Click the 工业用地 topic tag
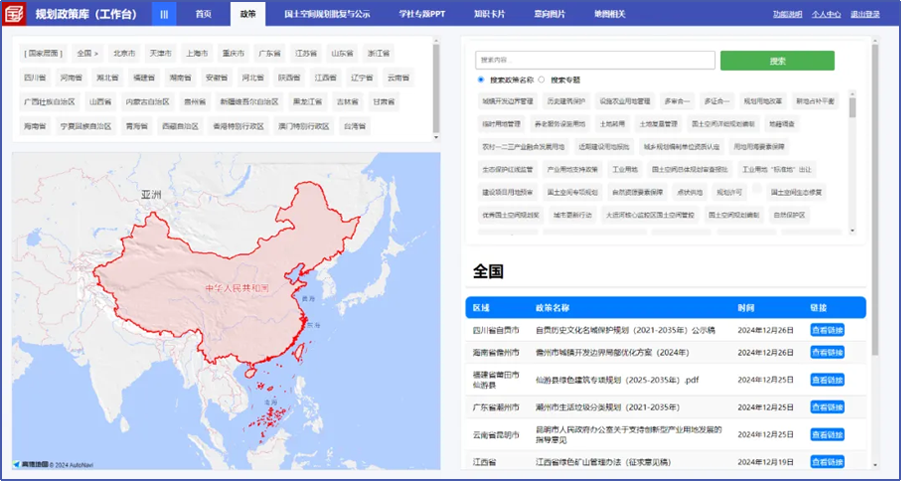This screenshot has height=481, width=901. point(625,170)
